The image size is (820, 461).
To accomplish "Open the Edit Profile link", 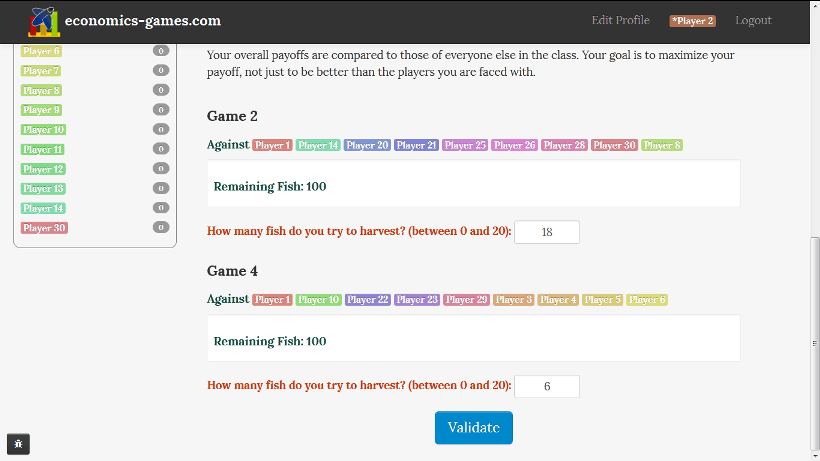I will click(621, 20).
